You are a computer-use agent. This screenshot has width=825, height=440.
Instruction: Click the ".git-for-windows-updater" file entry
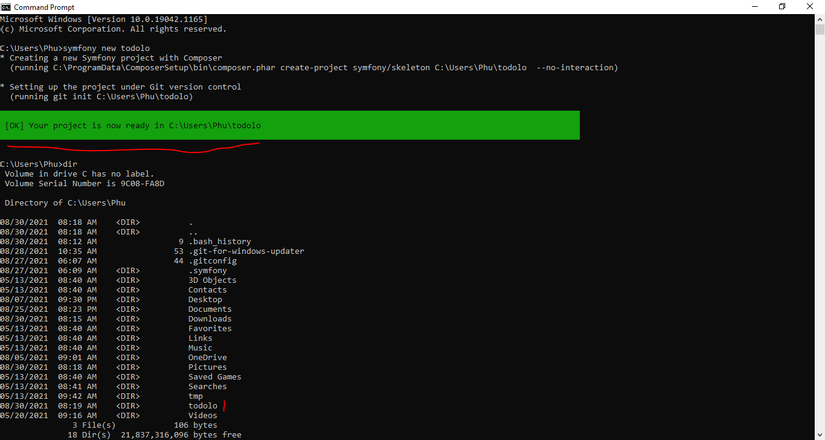pyautogui.click(x=246, y=251)
